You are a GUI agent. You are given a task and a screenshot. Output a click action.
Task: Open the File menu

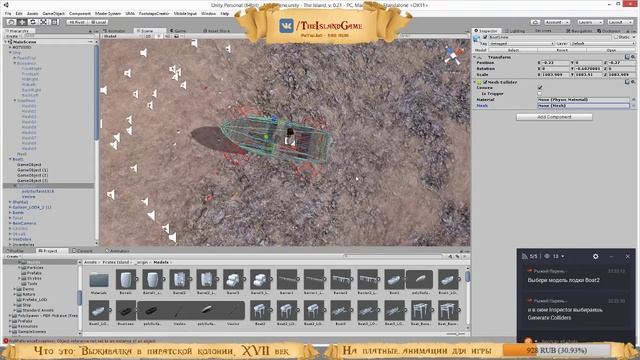(x=8, y=13)
